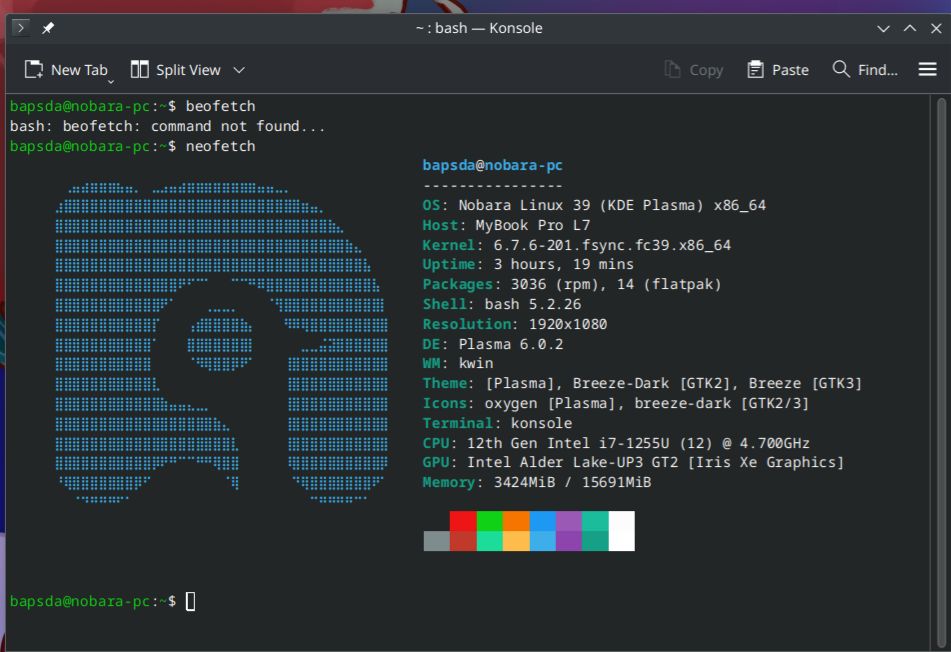Click the 'GPU: Intel Alder Lake-UP3' line
951x652 pixels.
coord(633,462)
